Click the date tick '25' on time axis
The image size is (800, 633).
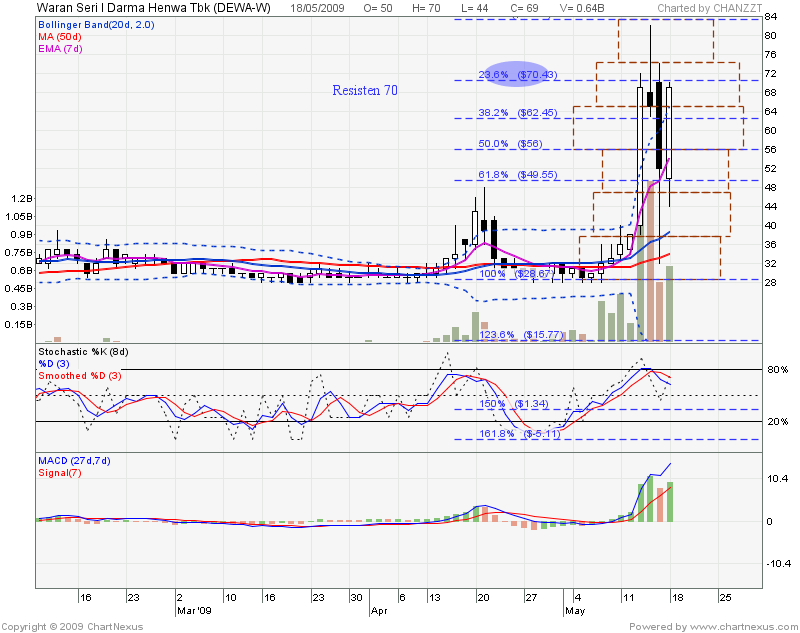[725, 597]
